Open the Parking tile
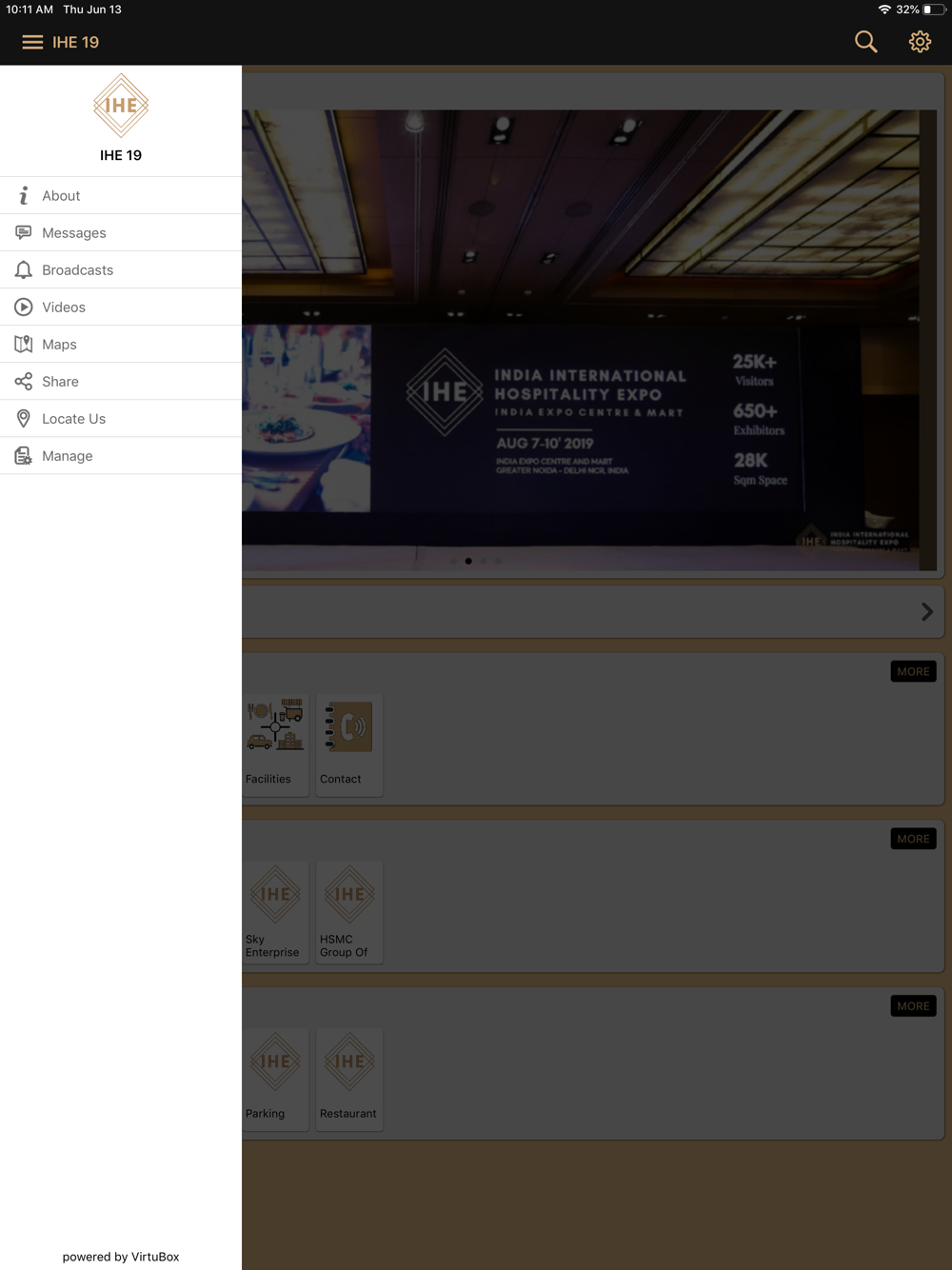 pos(275,1080)
